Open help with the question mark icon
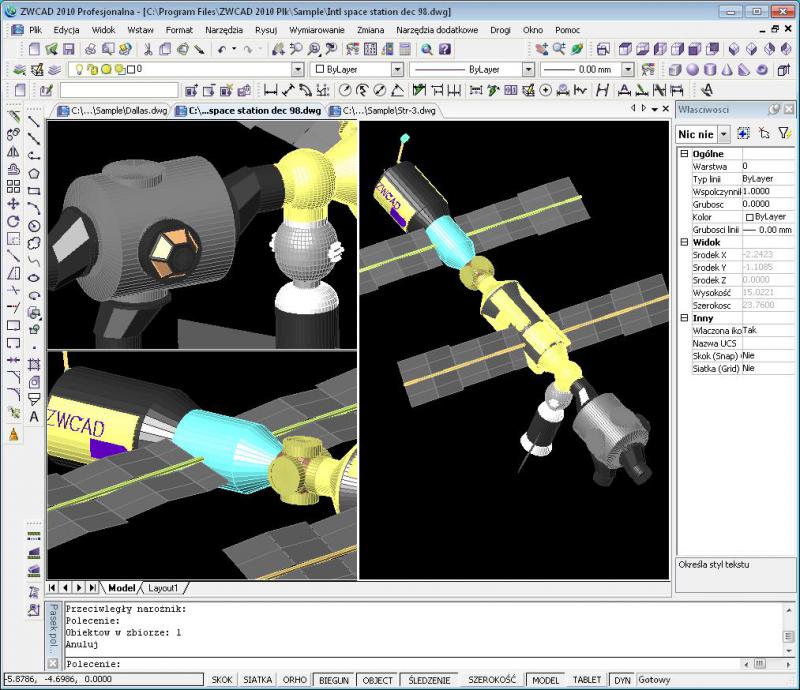This screenshot has width=800, height=690. [445, 49]
